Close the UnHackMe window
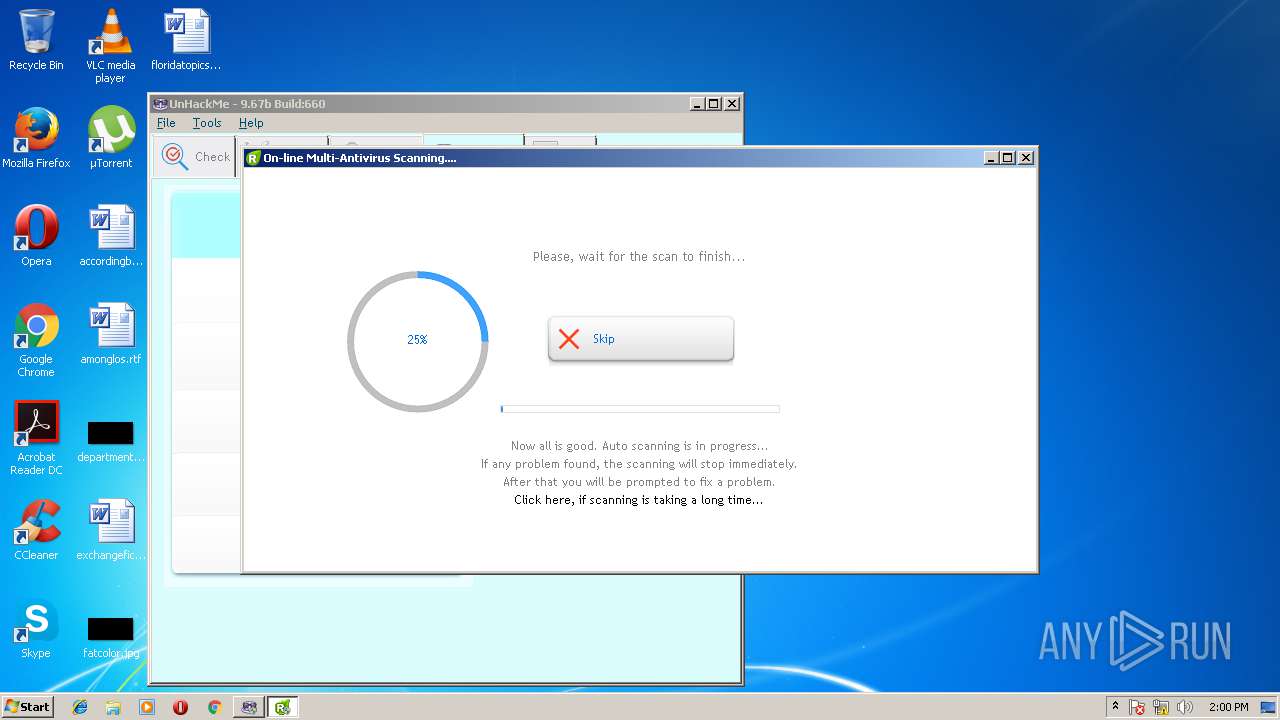The image size is (1280, 720). coord(732,104)
